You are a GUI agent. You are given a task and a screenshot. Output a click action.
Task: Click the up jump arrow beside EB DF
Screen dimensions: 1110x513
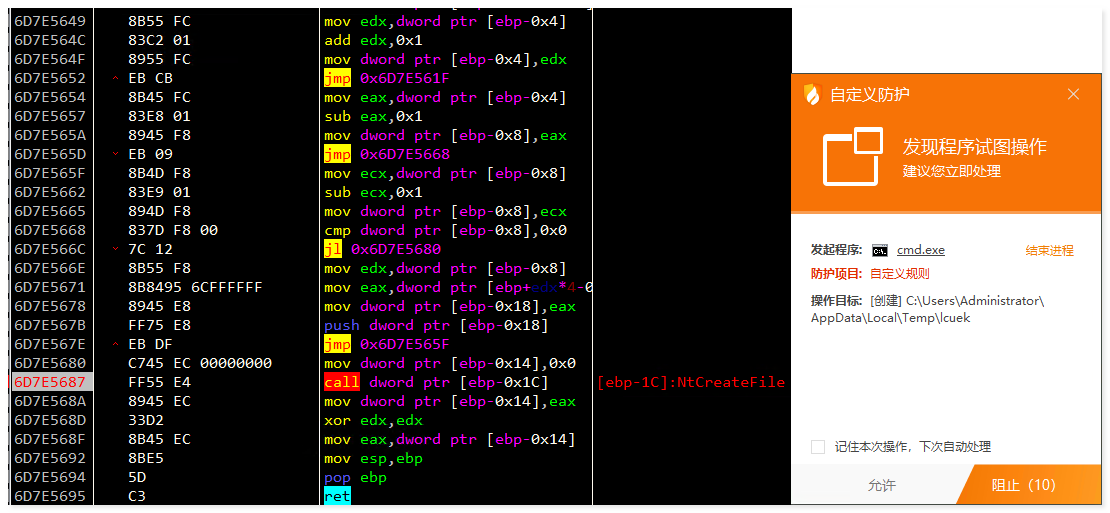coord(115,344)
